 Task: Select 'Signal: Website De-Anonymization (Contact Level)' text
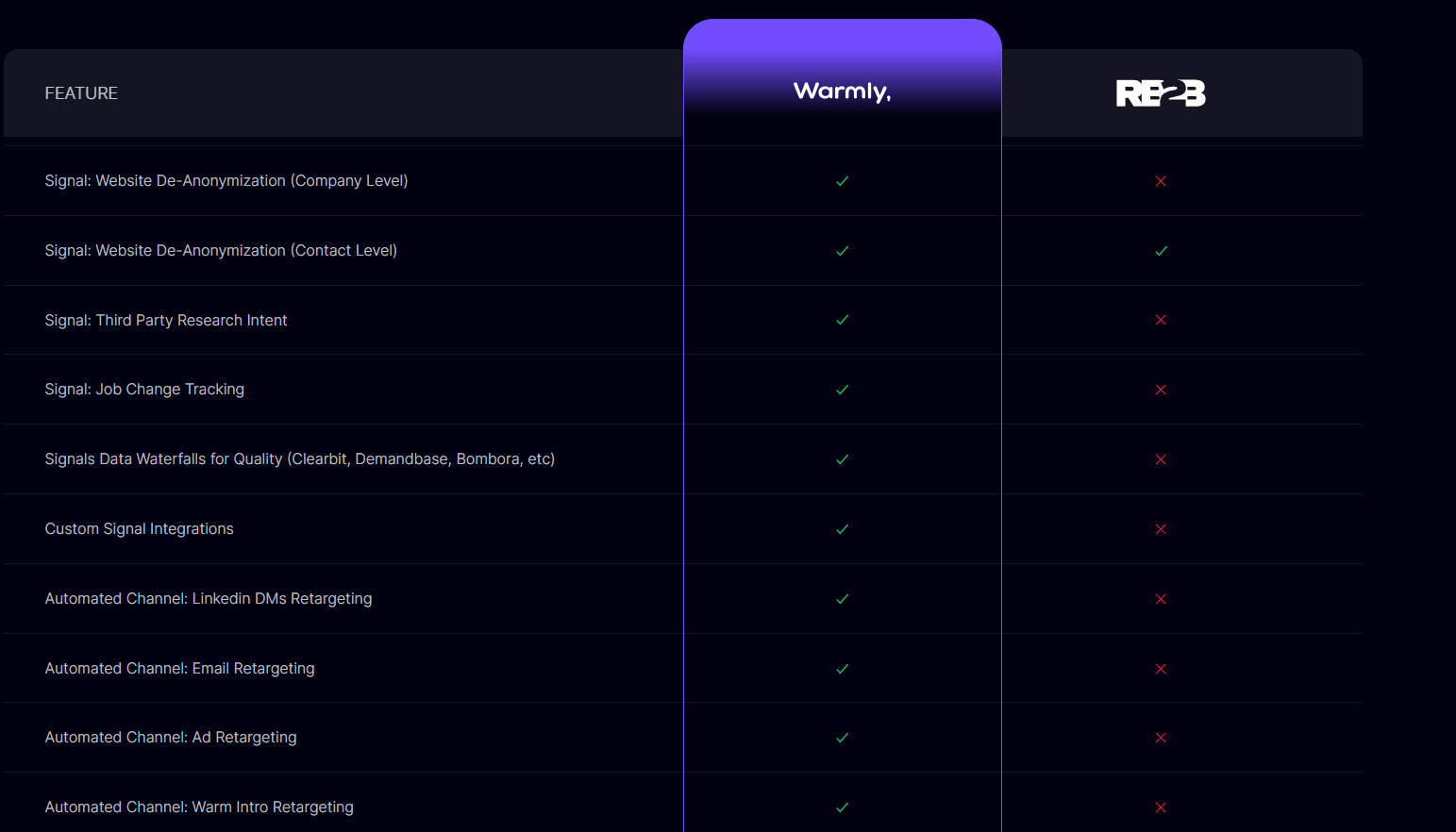pos(221,251)
